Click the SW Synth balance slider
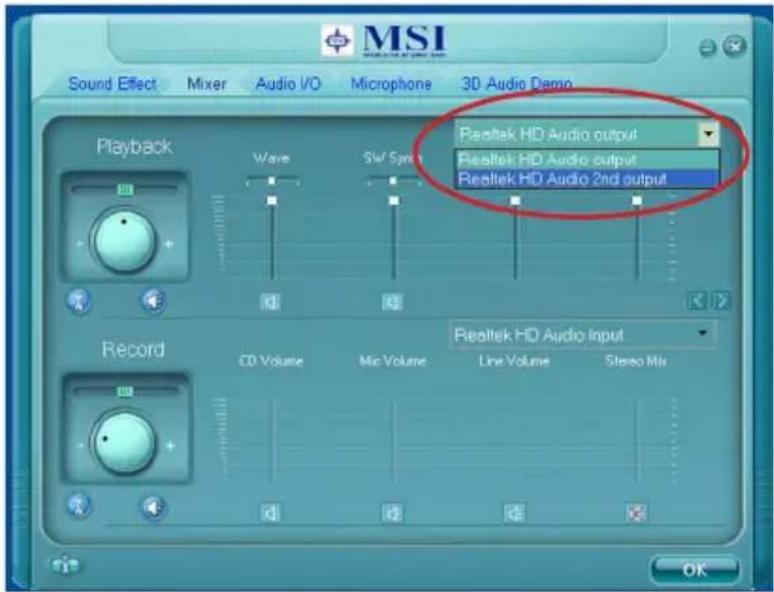The image size is (774, 592). 393,181
